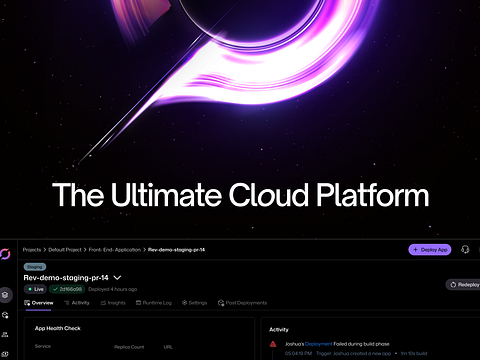Open the blue Deployment link in Activity
This screenshot has width=480, height=360.
318,344
